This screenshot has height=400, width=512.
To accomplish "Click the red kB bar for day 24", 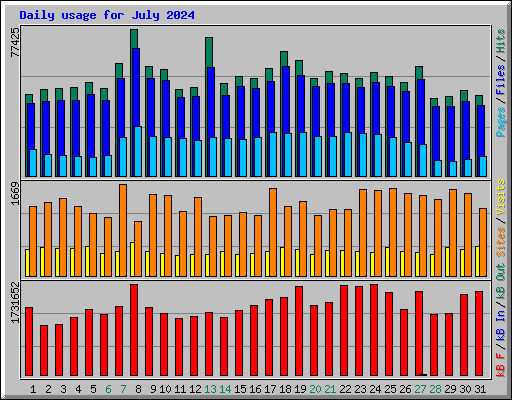I will tap(374, 330).
